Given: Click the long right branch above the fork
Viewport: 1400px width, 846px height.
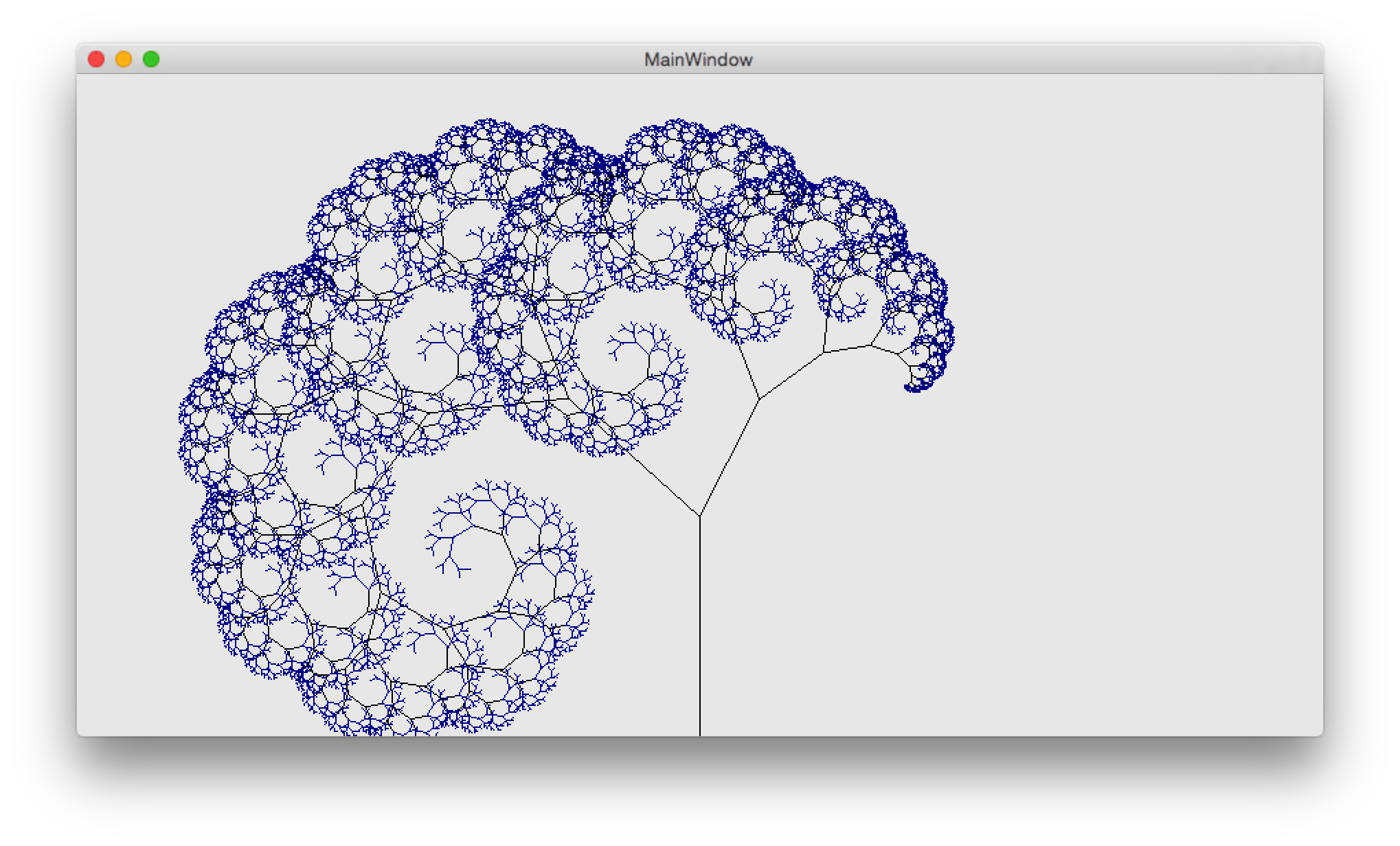Looking at the screenshot, I should [x=730, y=457].
